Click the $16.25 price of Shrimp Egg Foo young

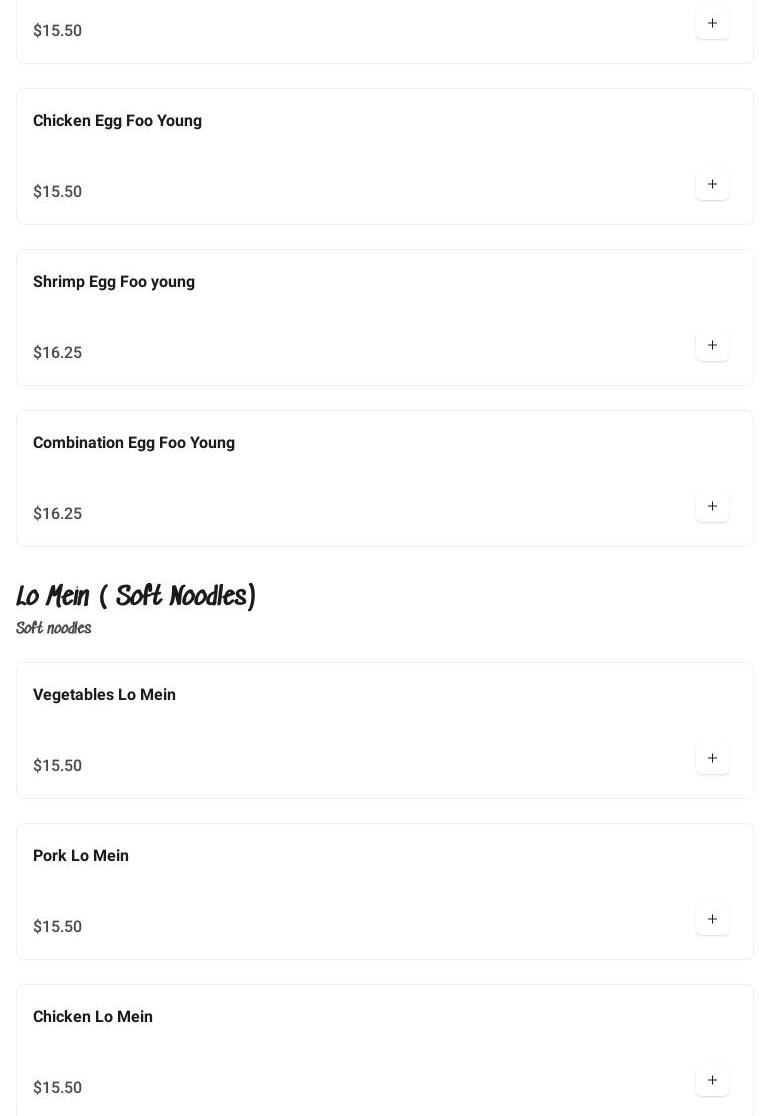[x=58, y=353]
